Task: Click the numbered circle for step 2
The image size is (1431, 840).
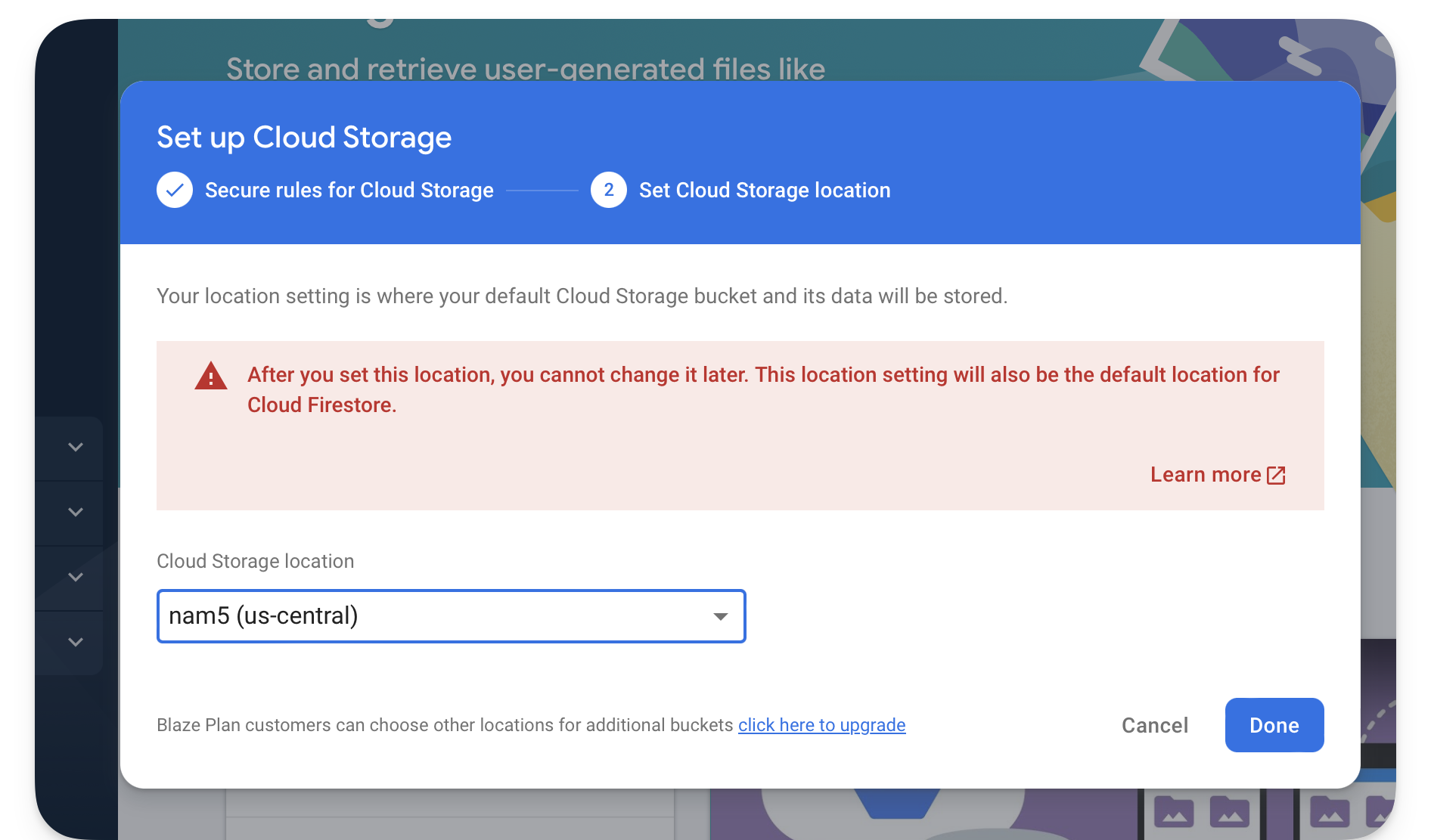Action: (x=608, y=190)
